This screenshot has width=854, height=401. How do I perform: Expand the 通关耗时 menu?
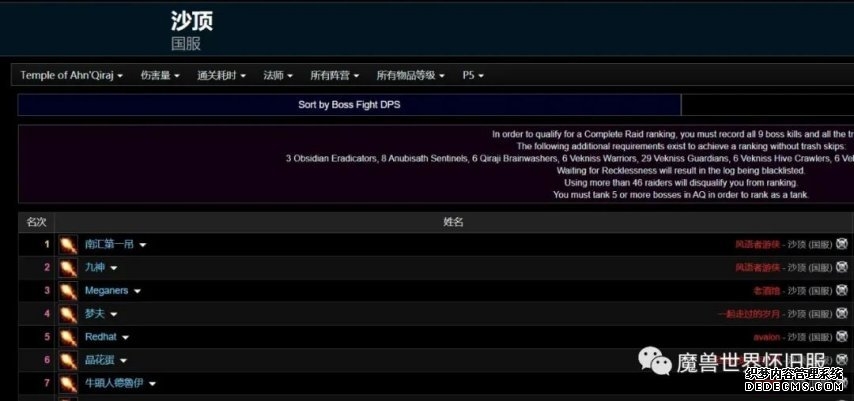(221, 75)
